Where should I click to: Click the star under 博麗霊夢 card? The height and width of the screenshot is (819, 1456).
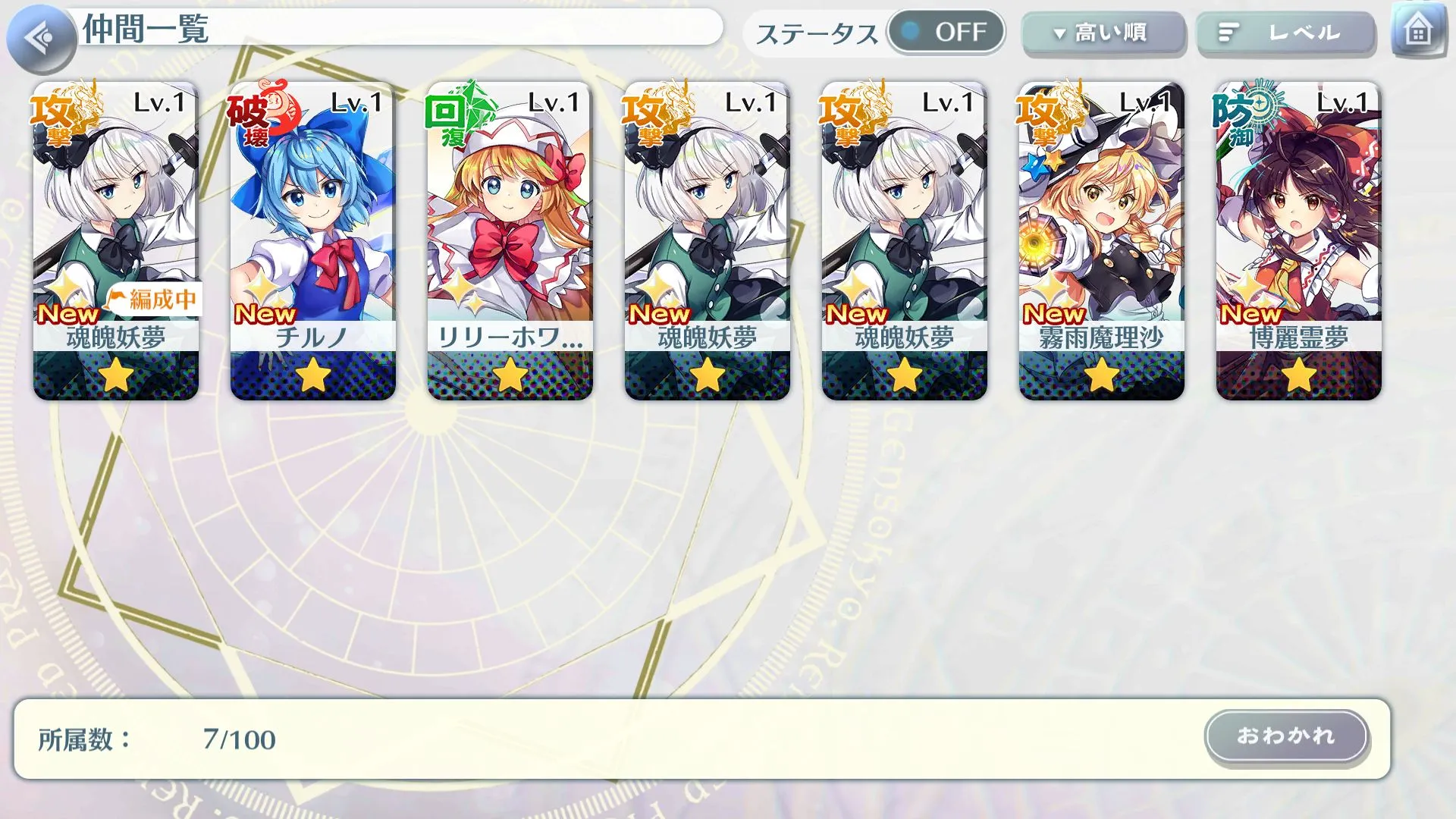(x=1299, y=375)
